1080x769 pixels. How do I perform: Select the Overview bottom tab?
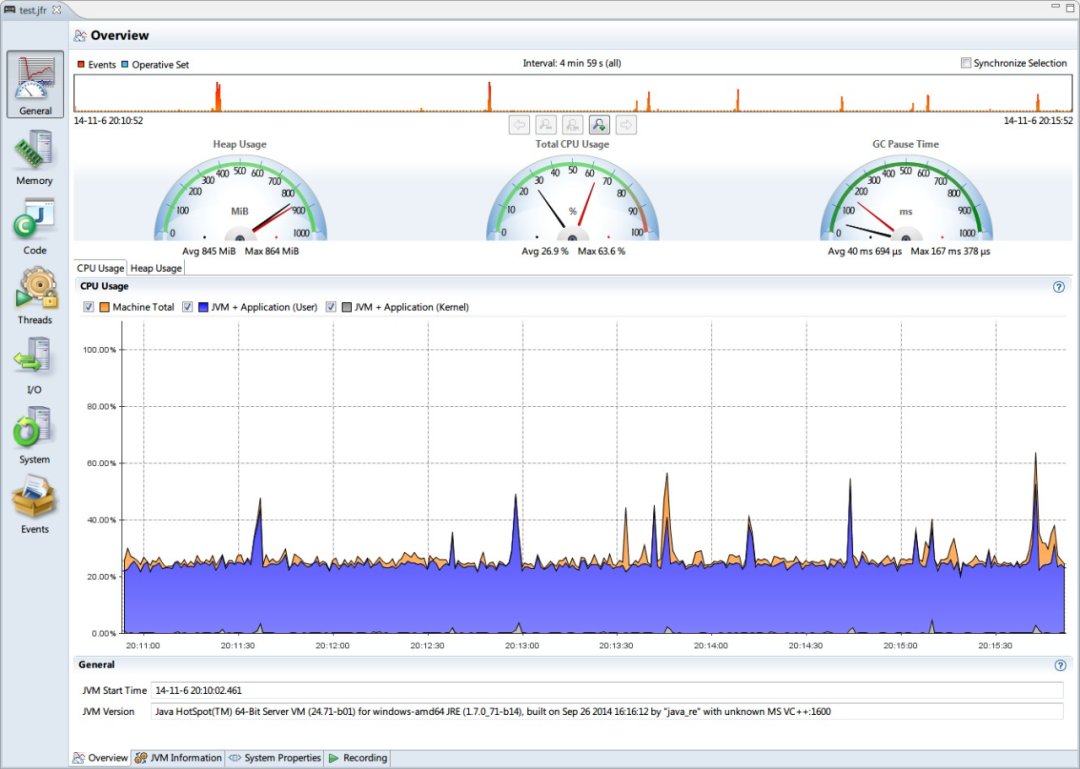(x=101, y=758)
